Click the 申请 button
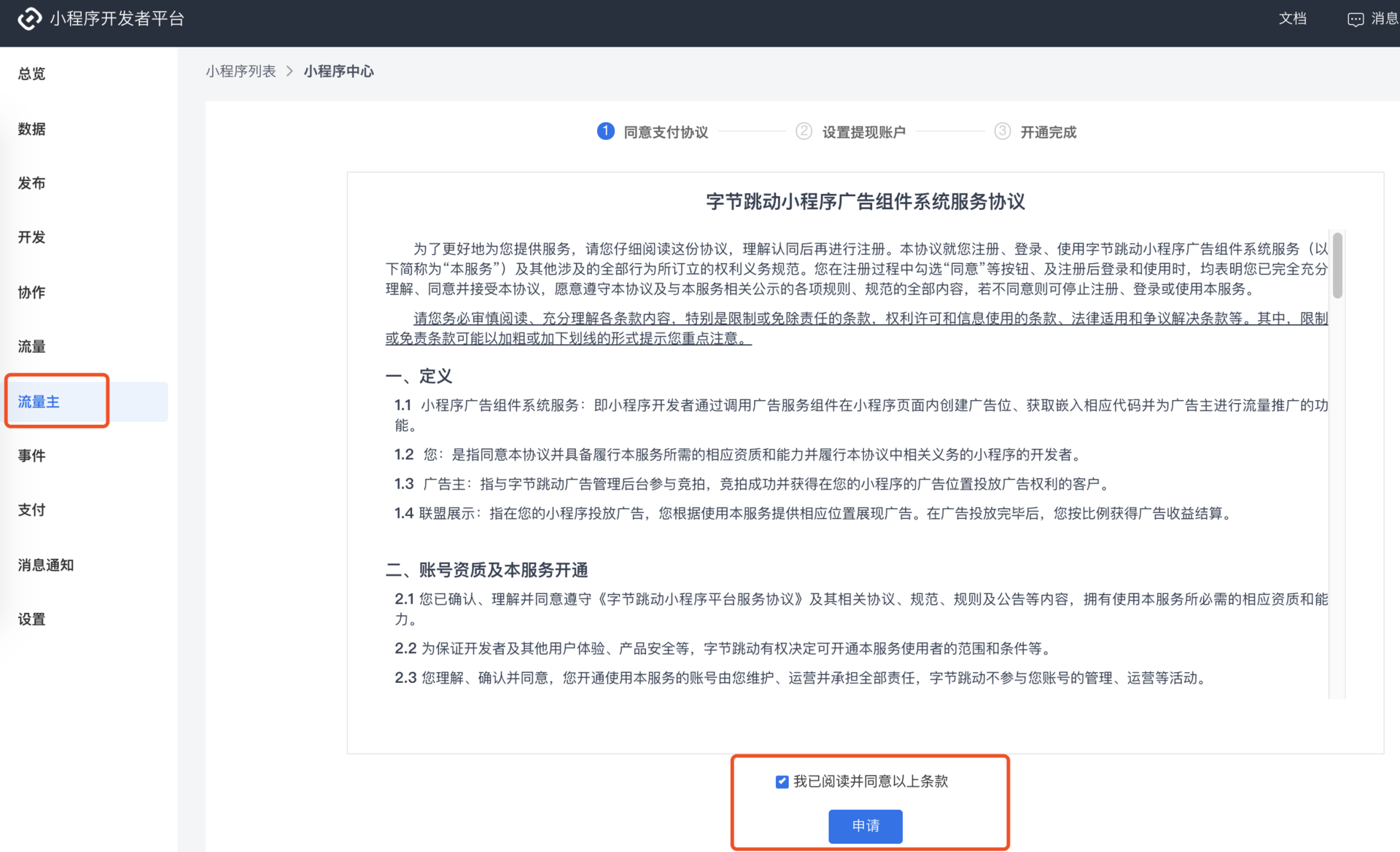The width and height of the screenshot is (1400, 852). [865, 826]
